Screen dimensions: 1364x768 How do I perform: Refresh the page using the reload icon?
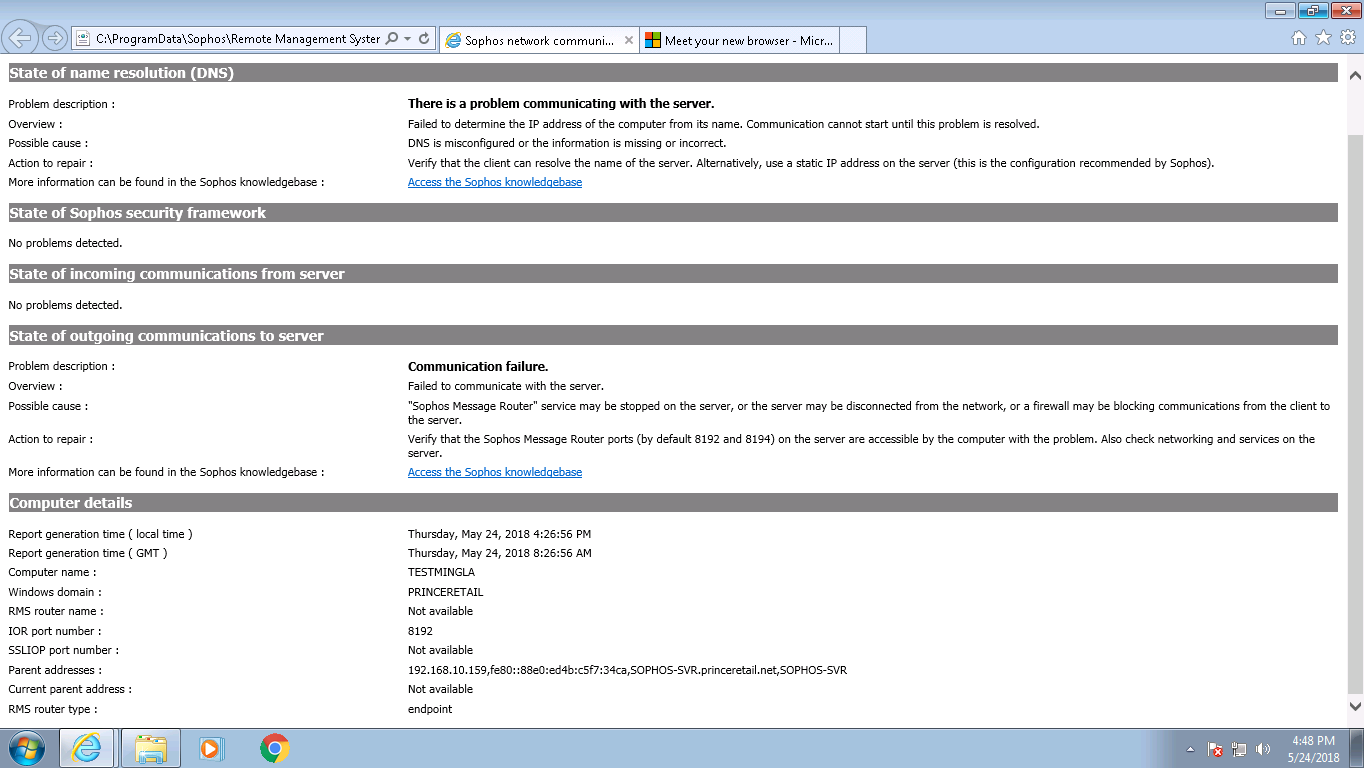(x=424, y=39)
